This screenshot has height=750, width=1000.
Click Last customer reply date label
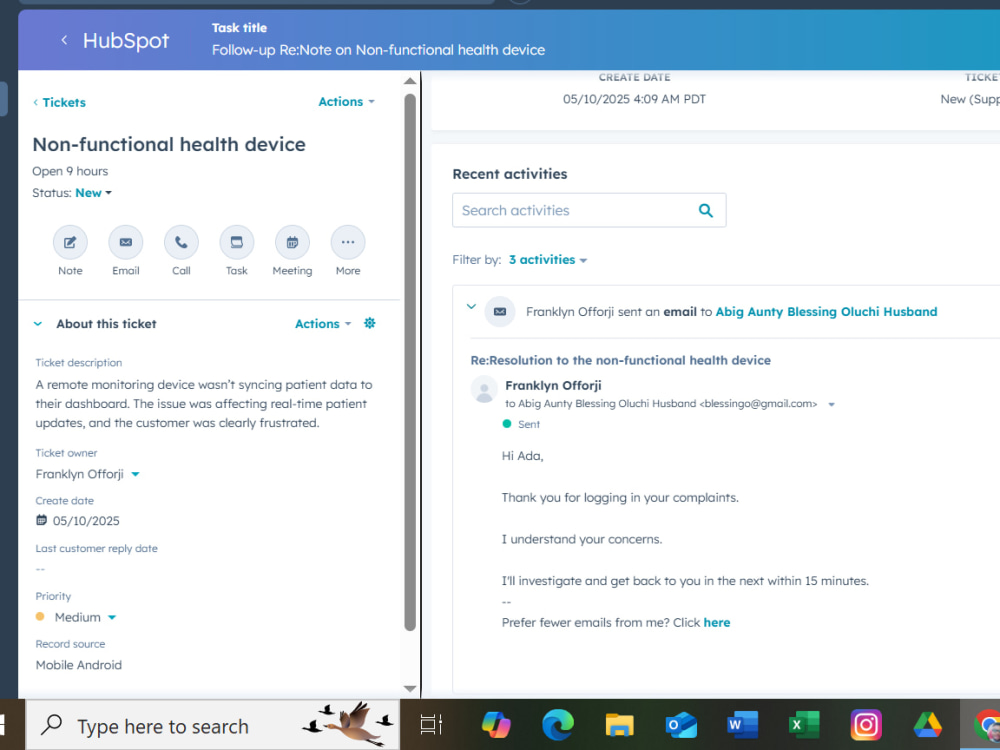[96, 548]
